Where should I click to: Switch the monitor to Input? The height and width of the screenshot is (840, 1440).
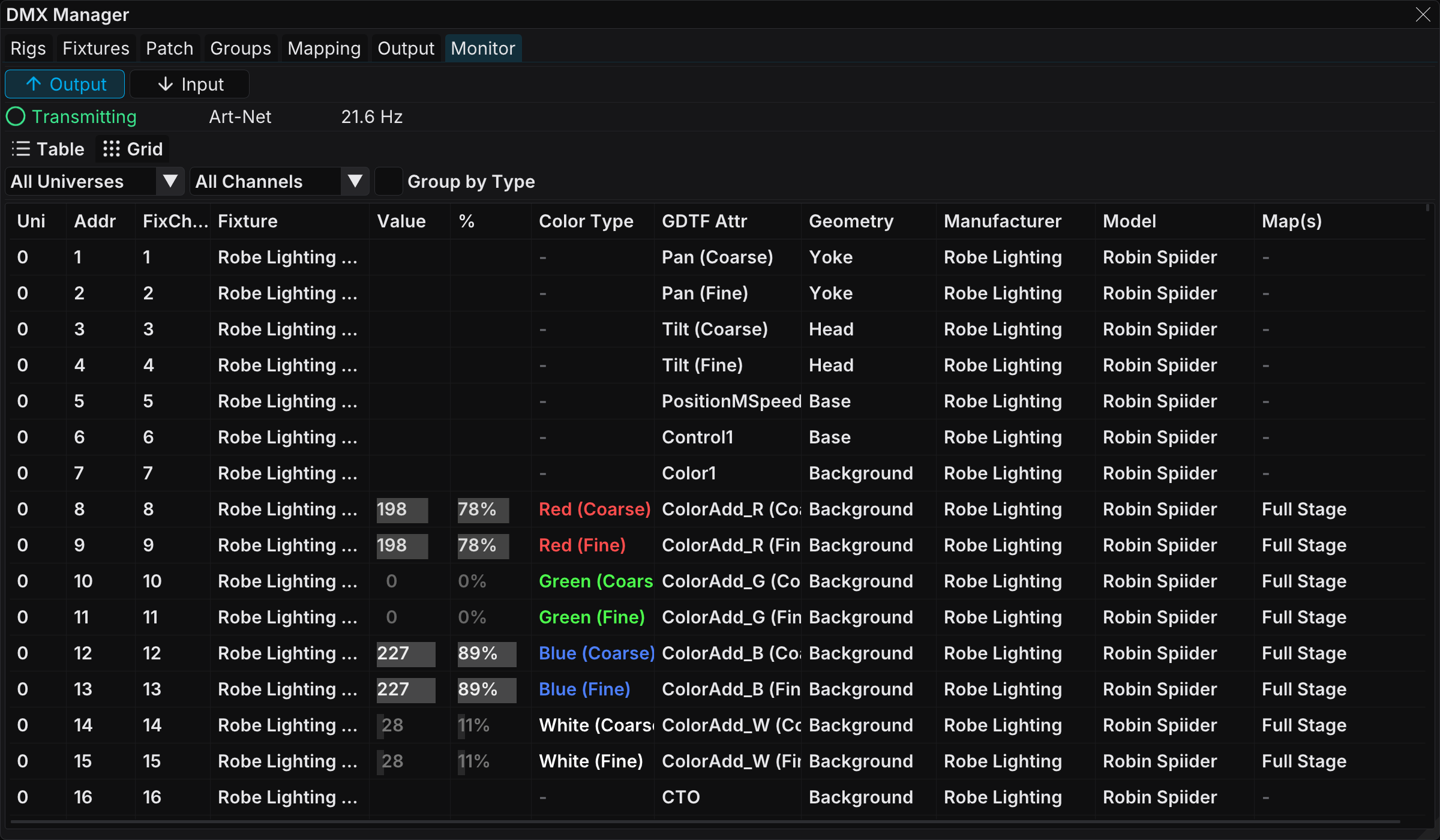(x=190, y=84)
